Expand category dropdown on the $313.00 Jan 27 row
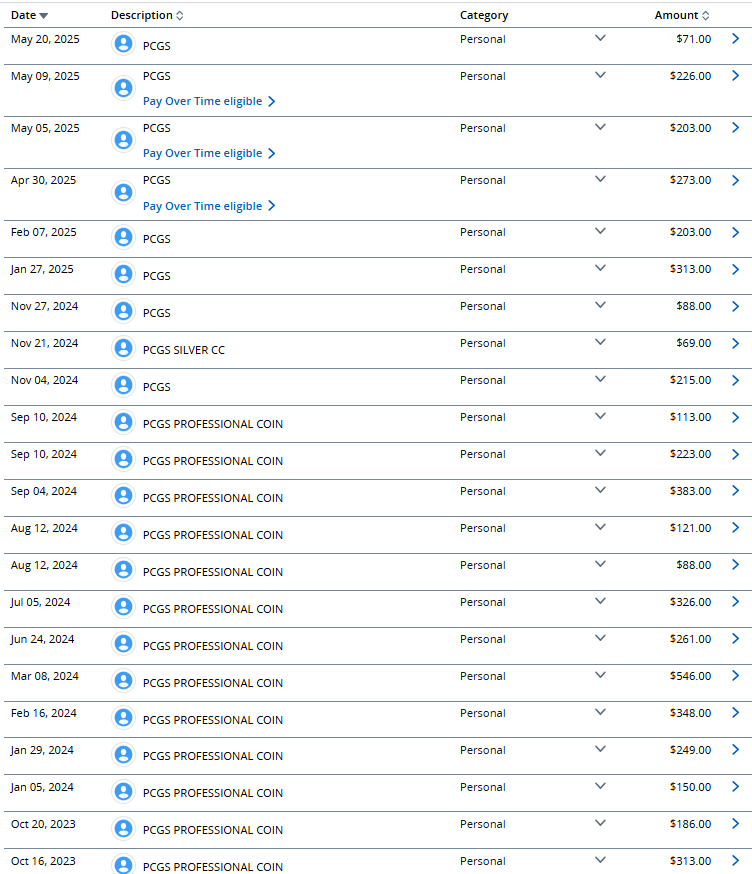 point(600,268)
